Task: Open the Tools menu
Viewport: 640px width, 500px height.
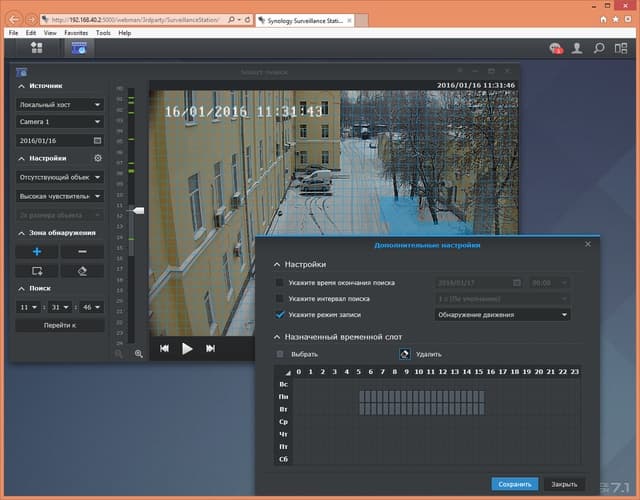Action: pos(103,33)
